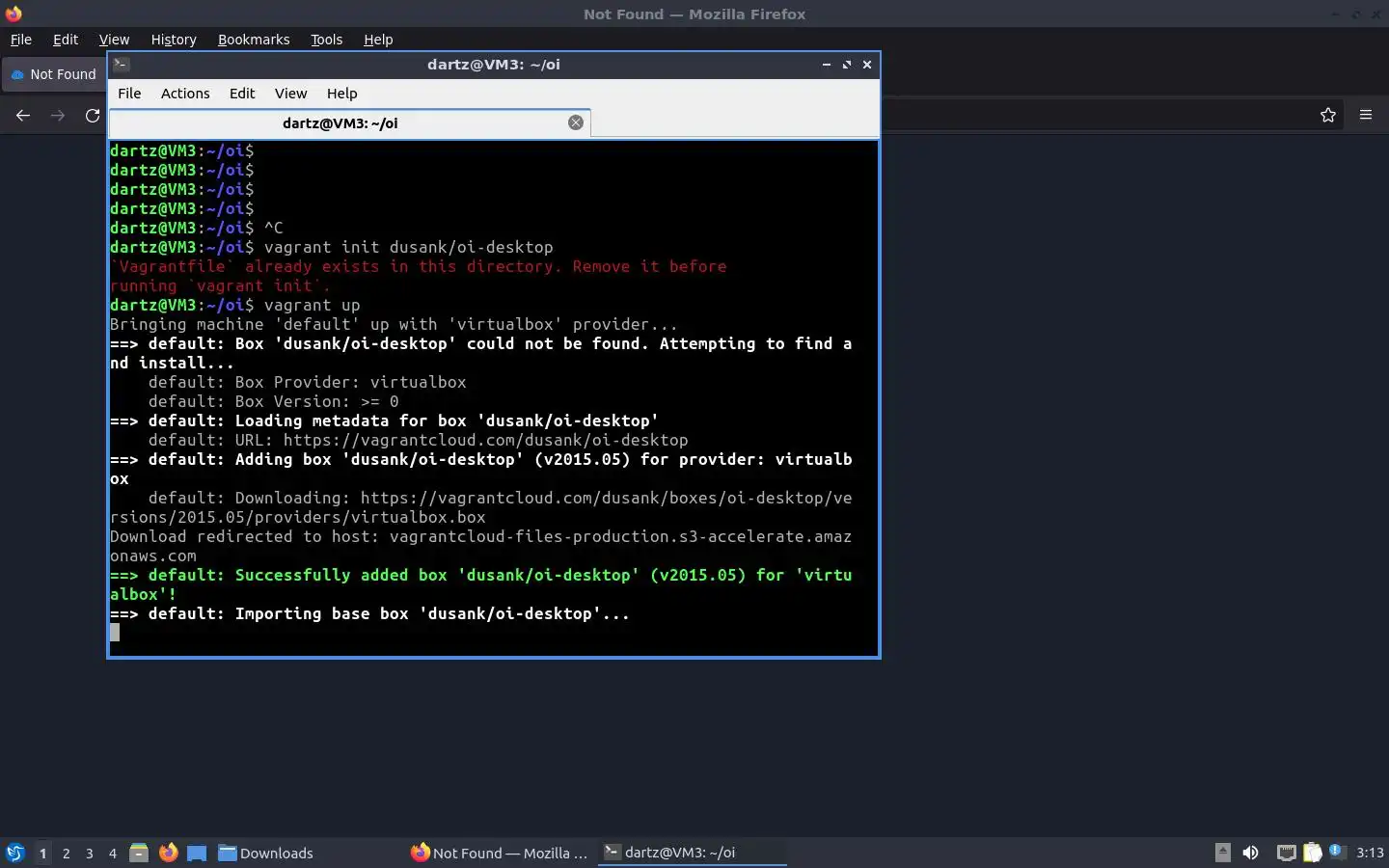Go back with Firefox's back arrow
Screen dimensions: 1389x868
click(23, 116)
